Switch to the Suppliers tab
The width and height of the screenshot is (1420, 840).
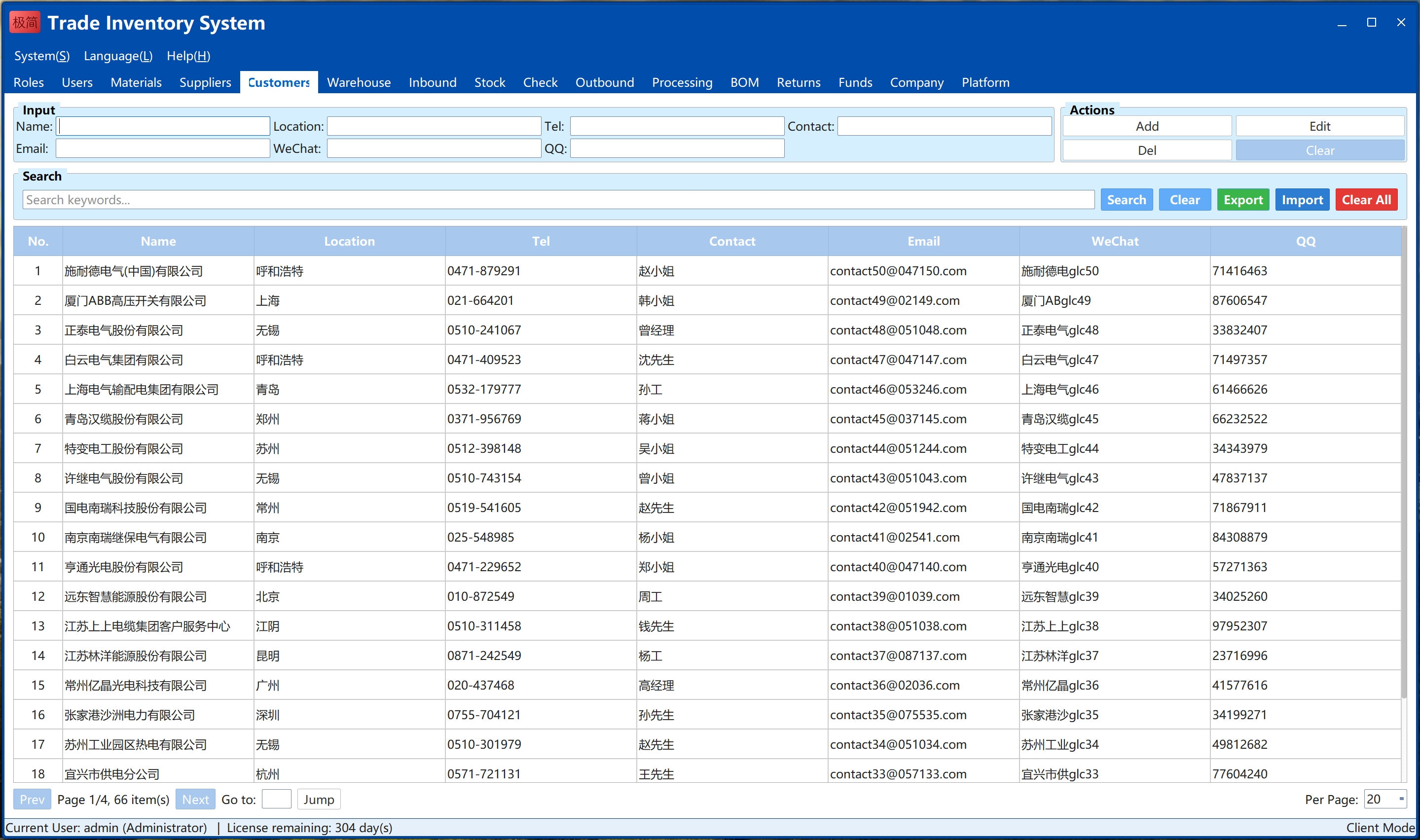(x=205, y=83)
